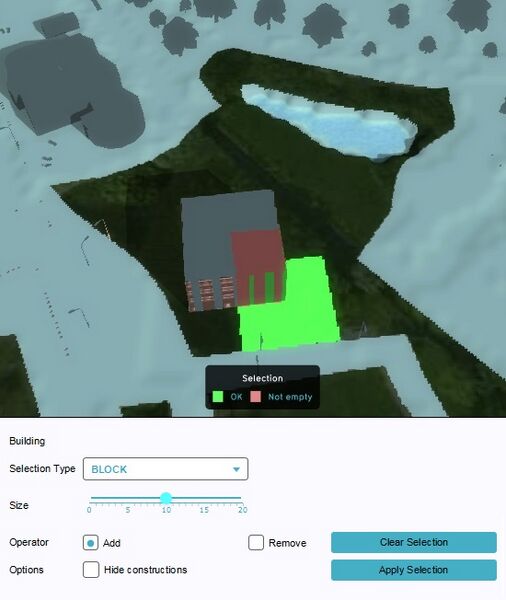Click the Size slider handle at 10
The image size is (506, 600).
[x=166, y=498]
